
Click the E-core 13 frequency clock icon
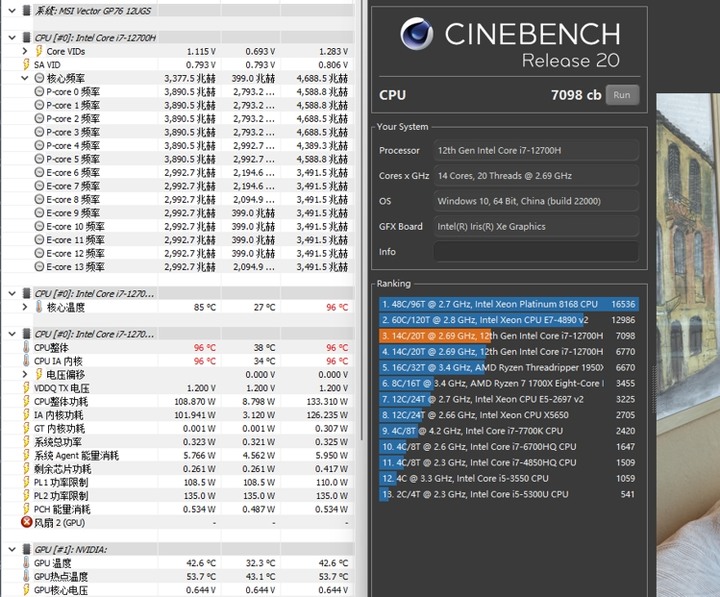point(39,266)
